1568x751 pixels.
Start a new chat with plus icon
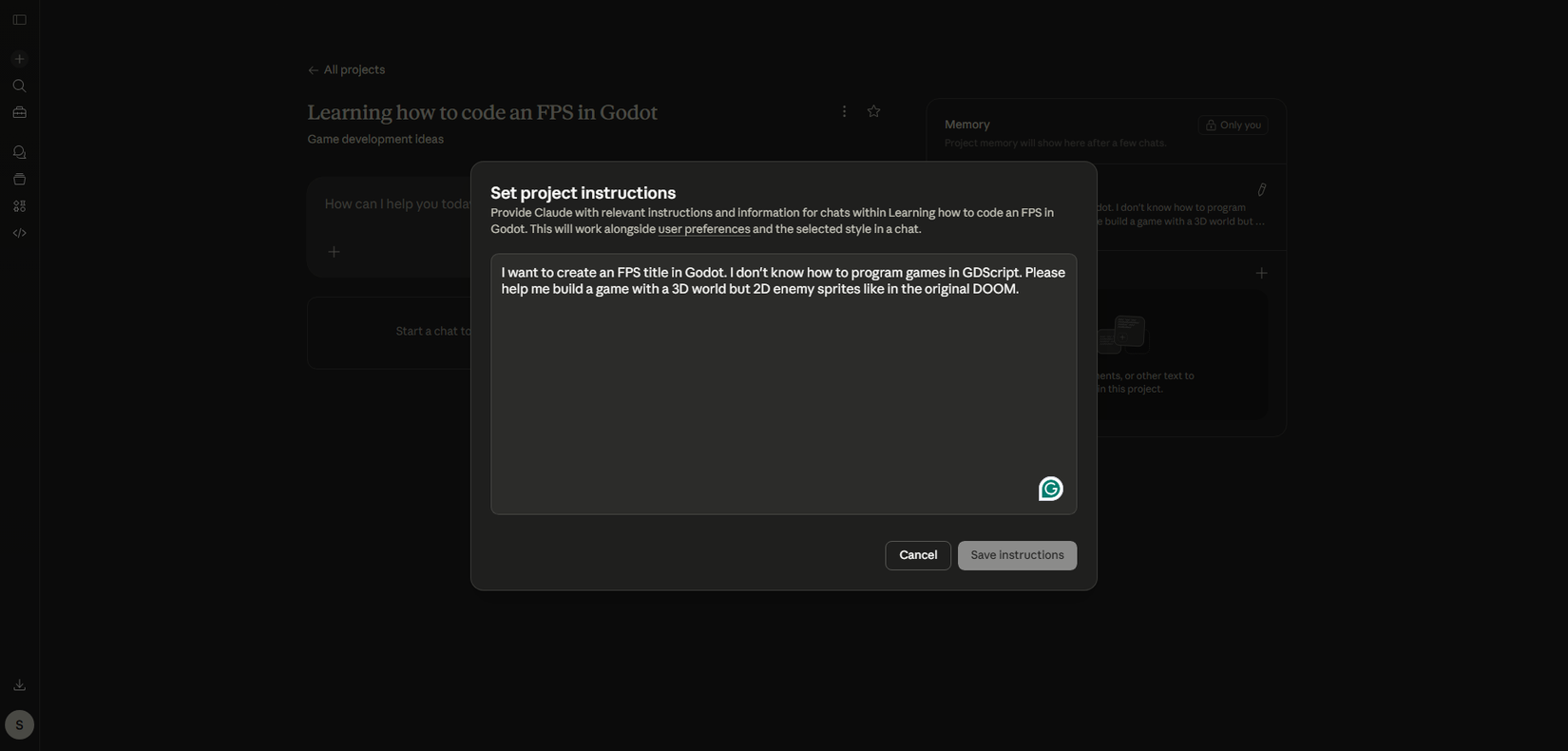(19, 59)
